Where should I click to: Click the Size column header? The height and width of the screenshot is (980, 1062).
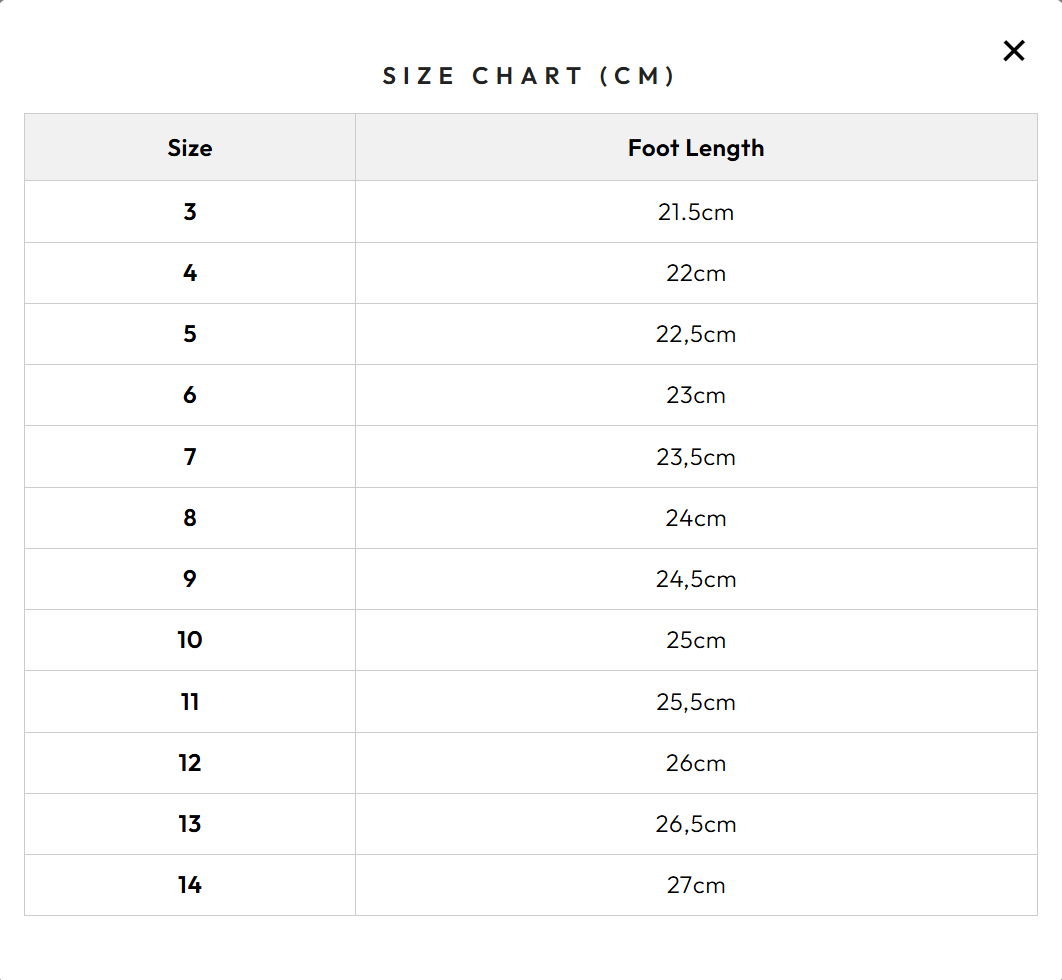(x=190, y=148)
